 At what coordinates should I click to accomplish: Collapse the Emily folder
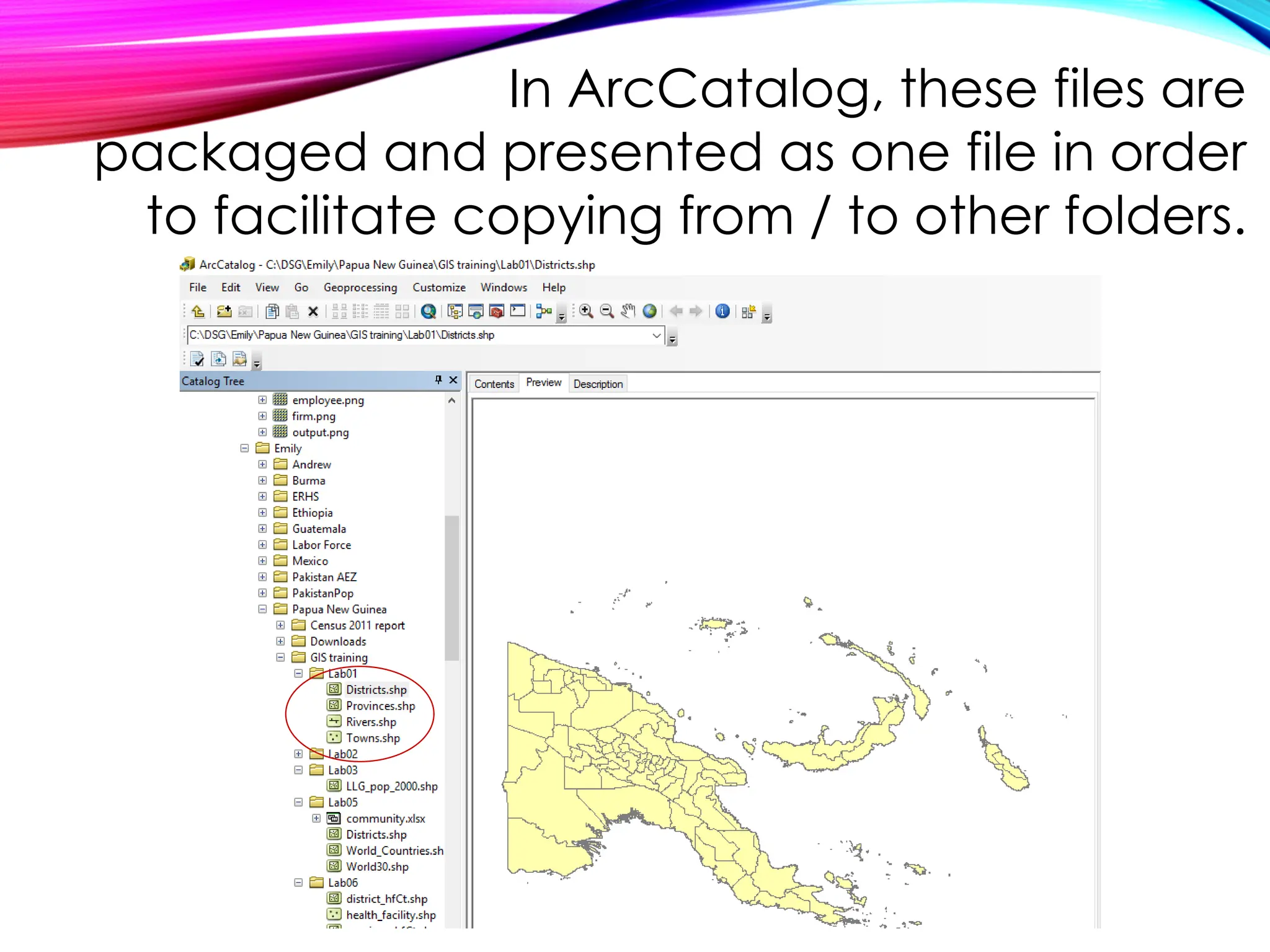coord(244,448)
